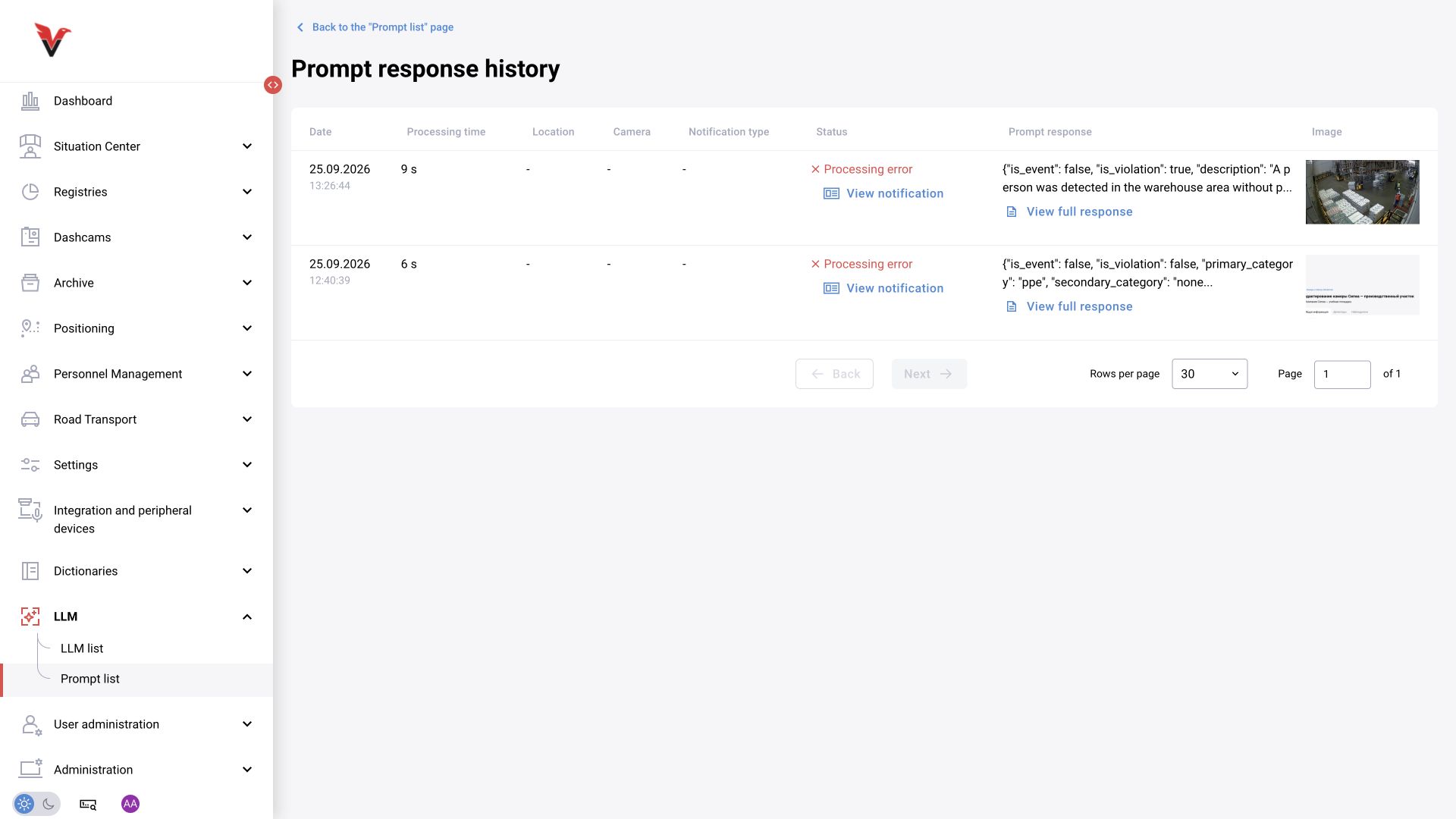Click the Back pagination button
Image resolution: width=1456 pixels, height=819 pixels.
[834, 374]
